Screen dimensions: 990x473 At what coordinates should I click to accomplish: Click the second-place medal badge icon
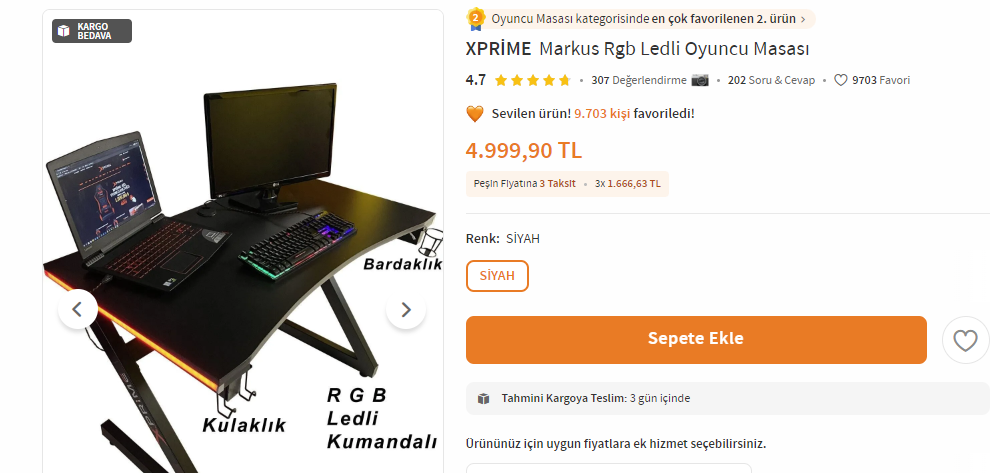click(x=475, y=19)
